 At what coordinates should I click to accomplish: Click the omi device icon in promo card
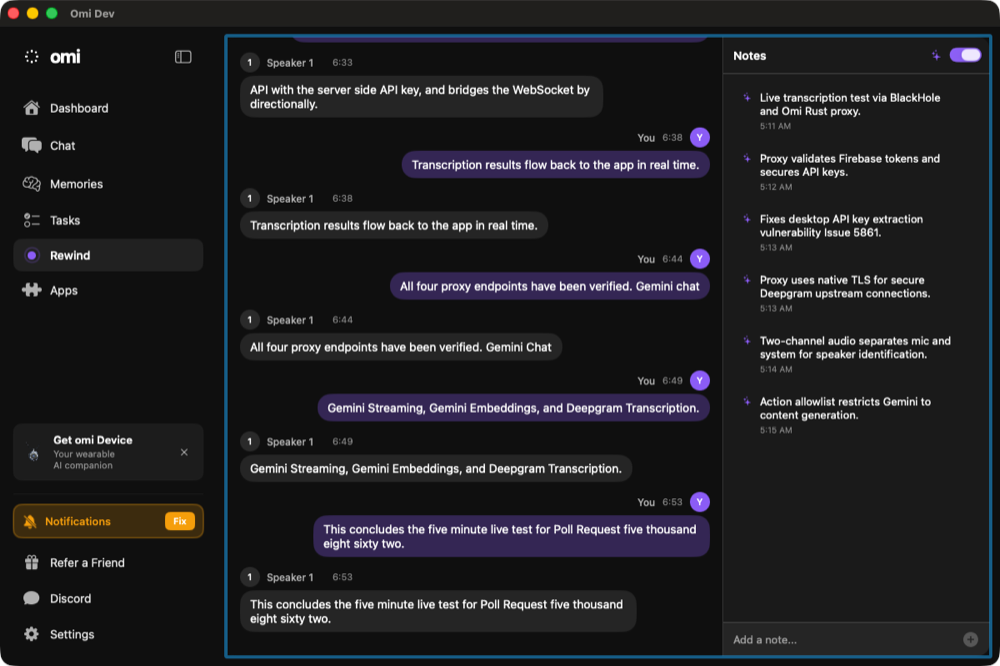[34, 454]
